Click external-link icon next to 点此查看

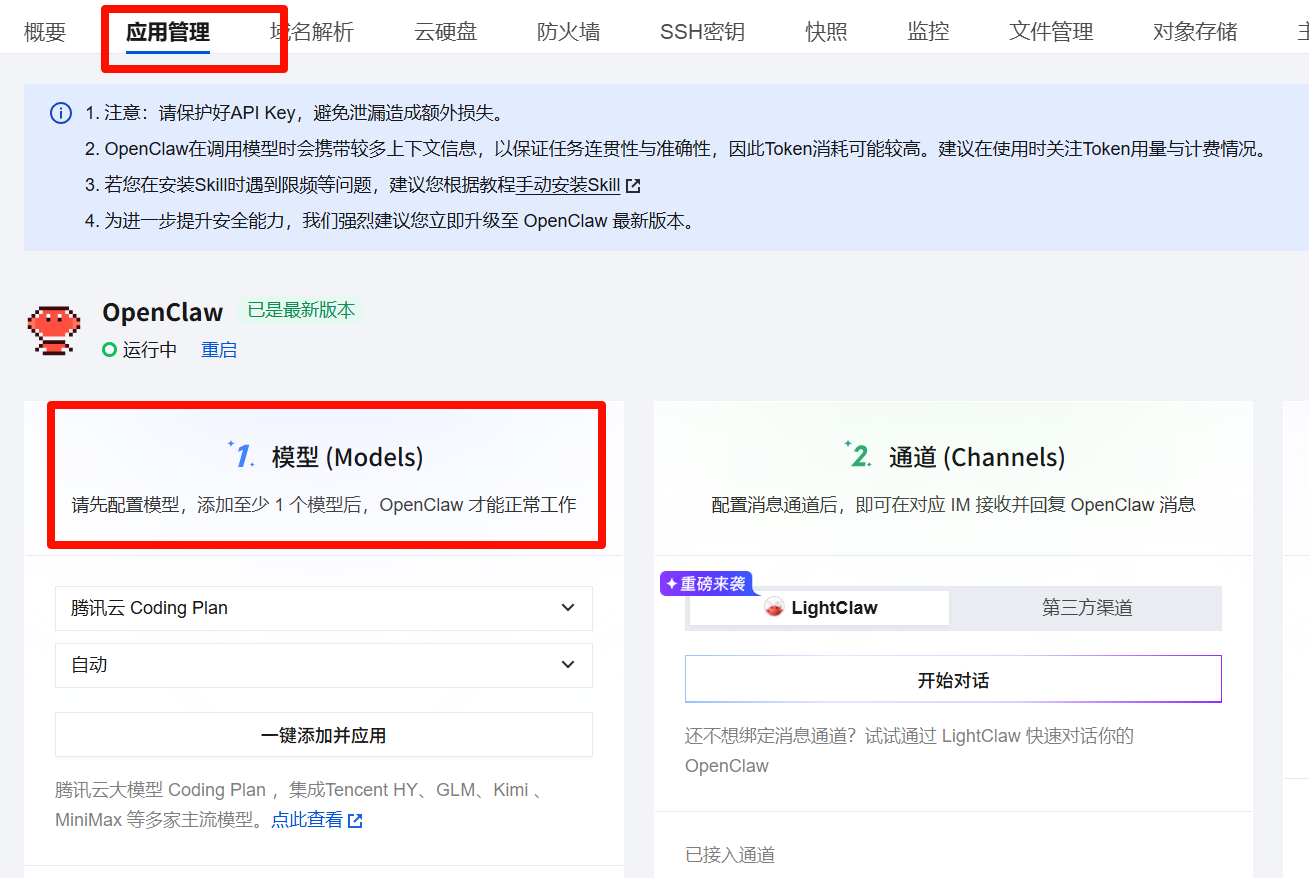355,821
